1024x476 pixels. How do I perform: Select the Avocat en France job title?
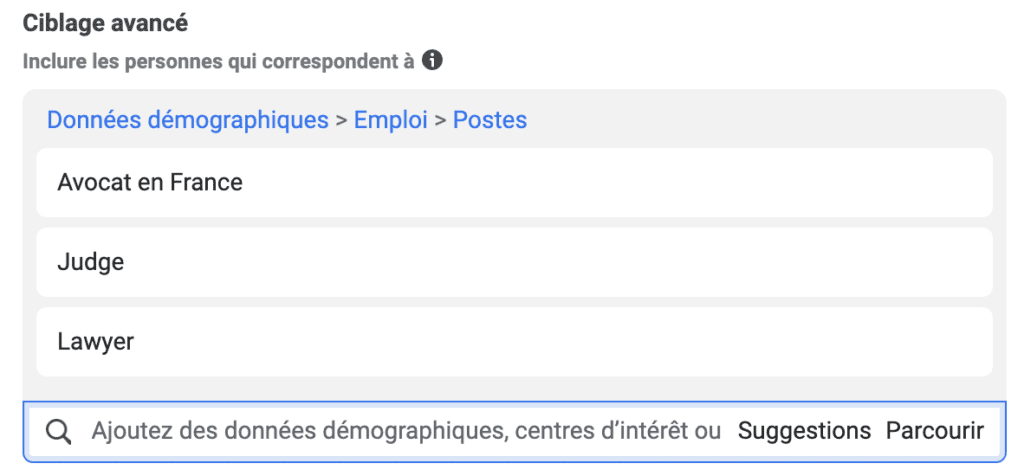click(x=150, y=183)
